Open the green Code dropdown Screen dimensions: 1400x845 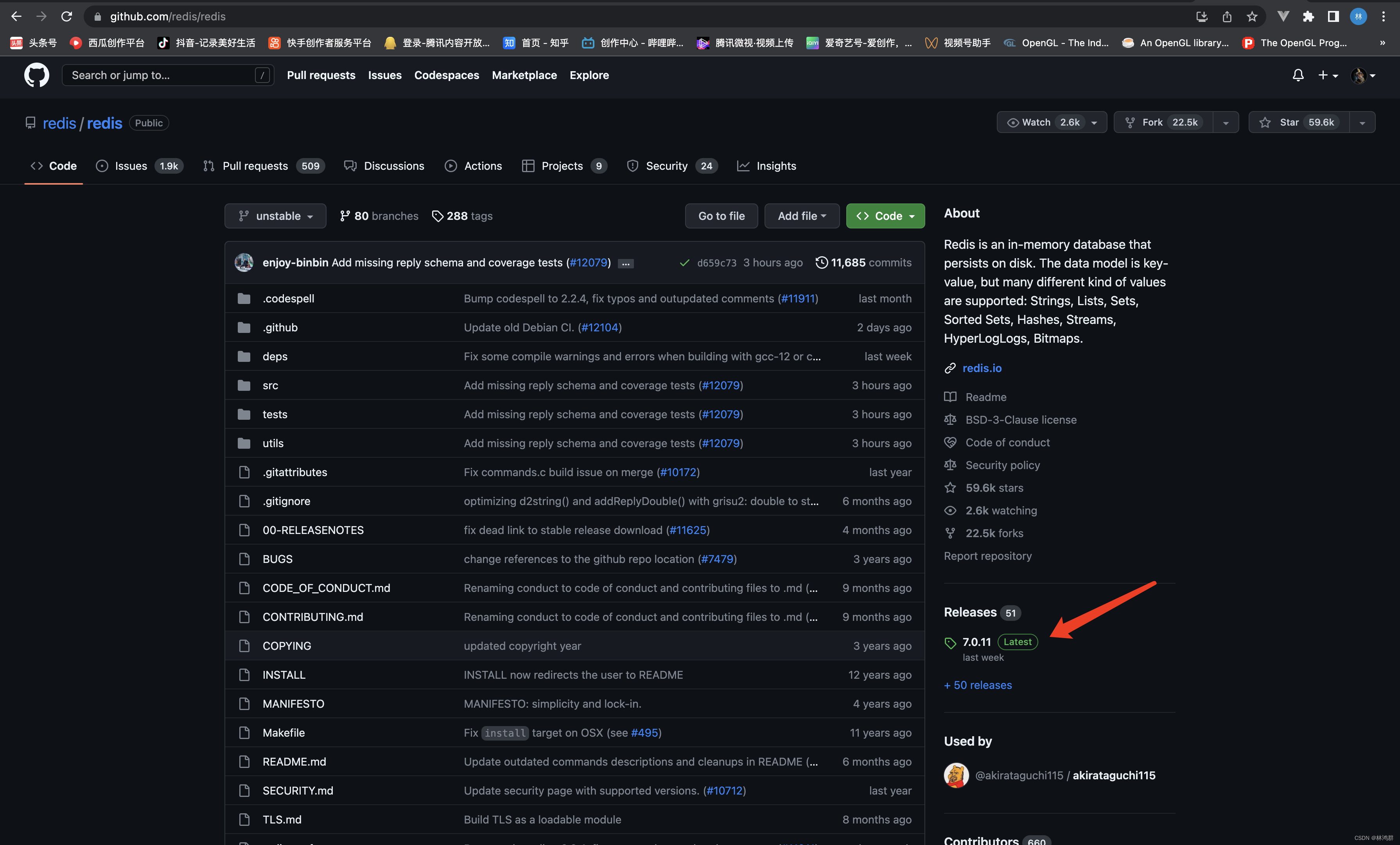[x=885, y=216]
